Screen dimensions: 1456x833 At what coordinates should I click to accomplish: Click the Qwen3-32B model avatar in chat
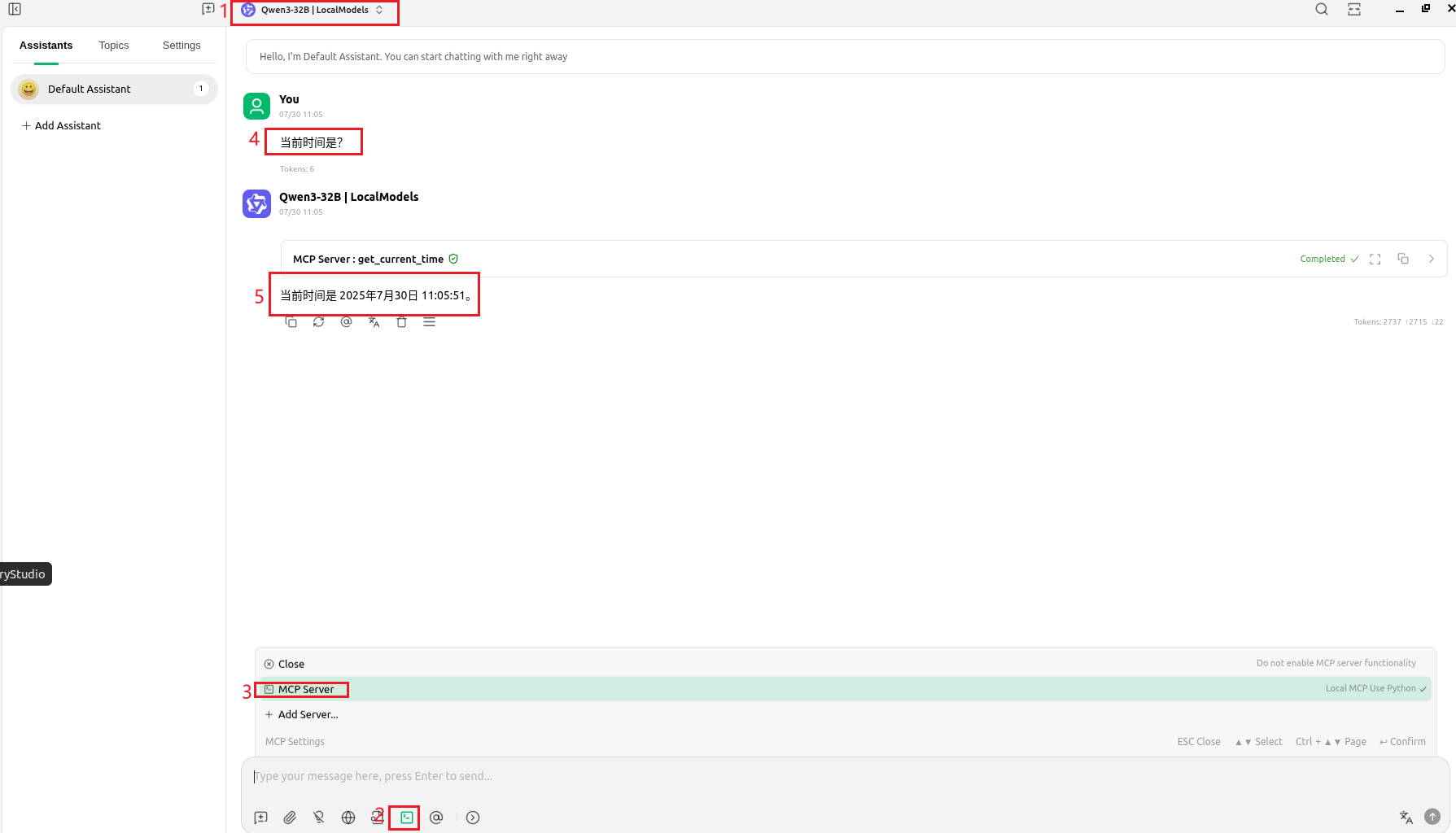256,203
